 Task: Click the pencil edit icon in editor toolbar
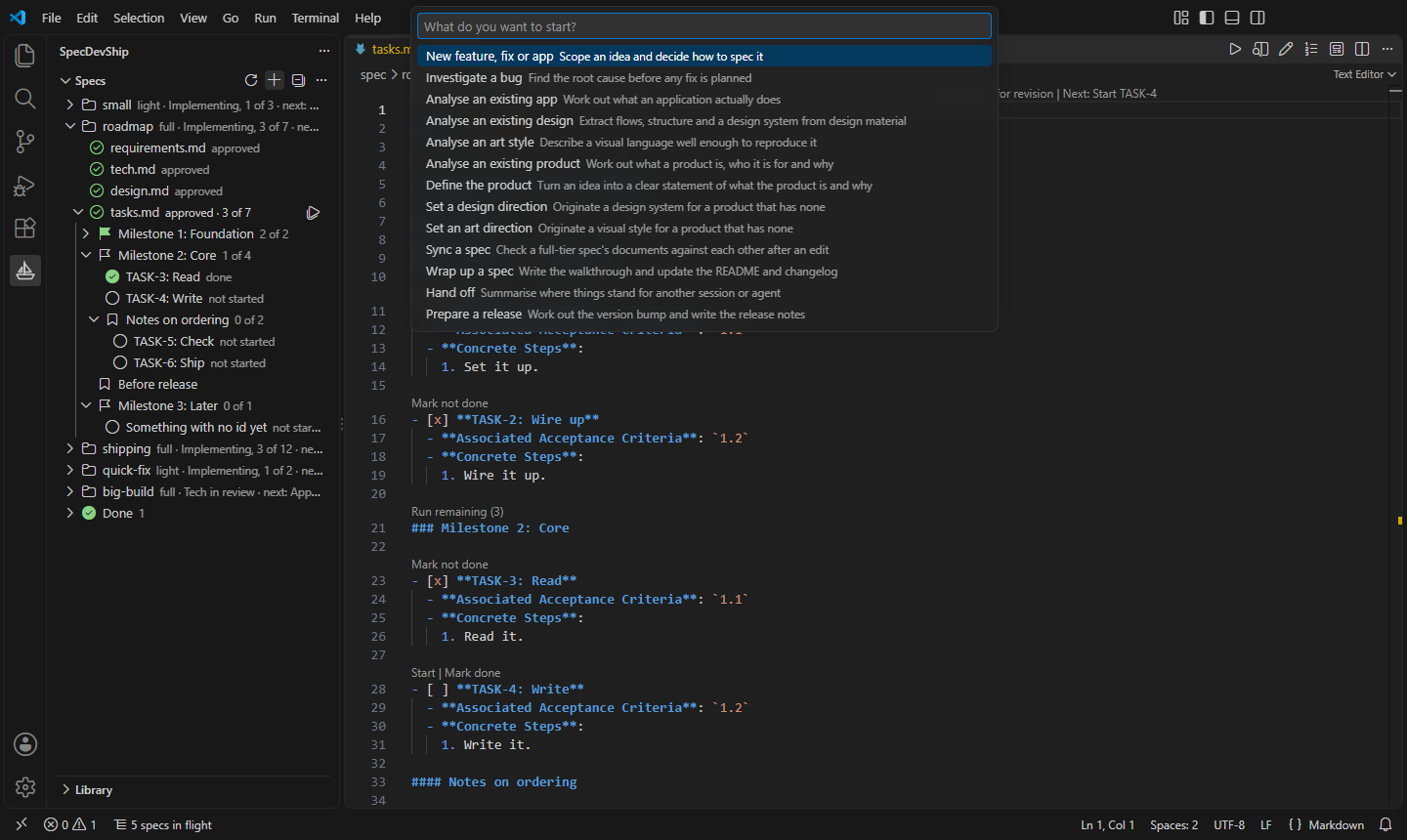1286,49
